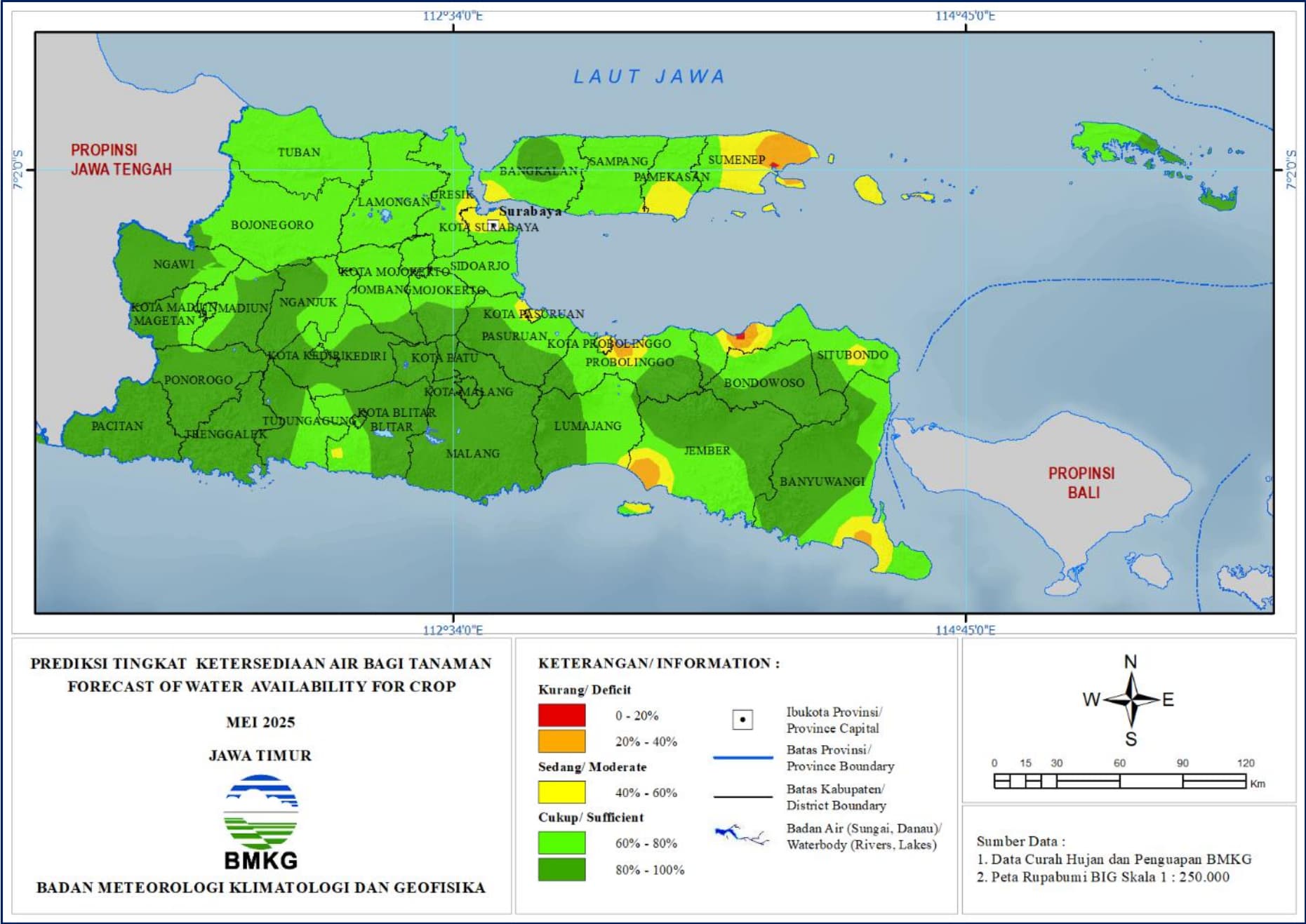The image size is (1306, 924).
Task: Click the BOJONEGORO district label
Action: coord(272,225)
